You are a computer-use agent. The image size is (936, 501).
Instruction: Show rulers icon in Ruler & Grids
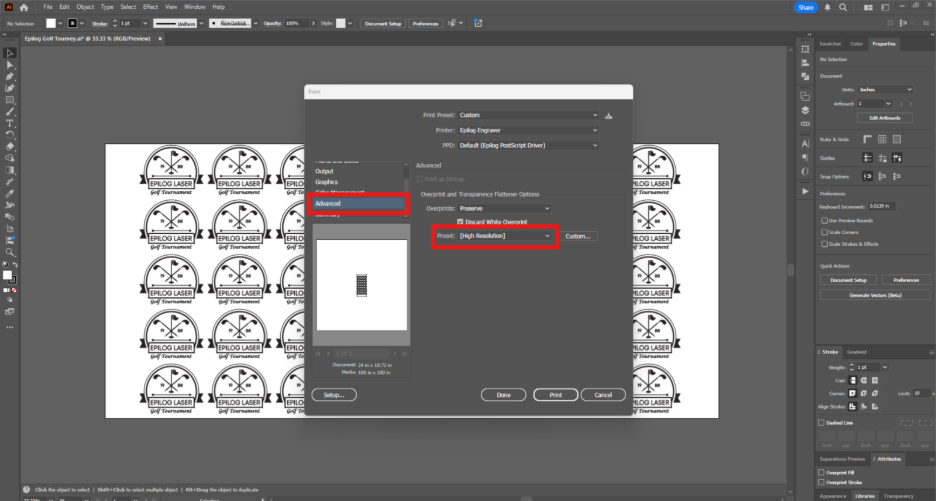pos(867,139)
